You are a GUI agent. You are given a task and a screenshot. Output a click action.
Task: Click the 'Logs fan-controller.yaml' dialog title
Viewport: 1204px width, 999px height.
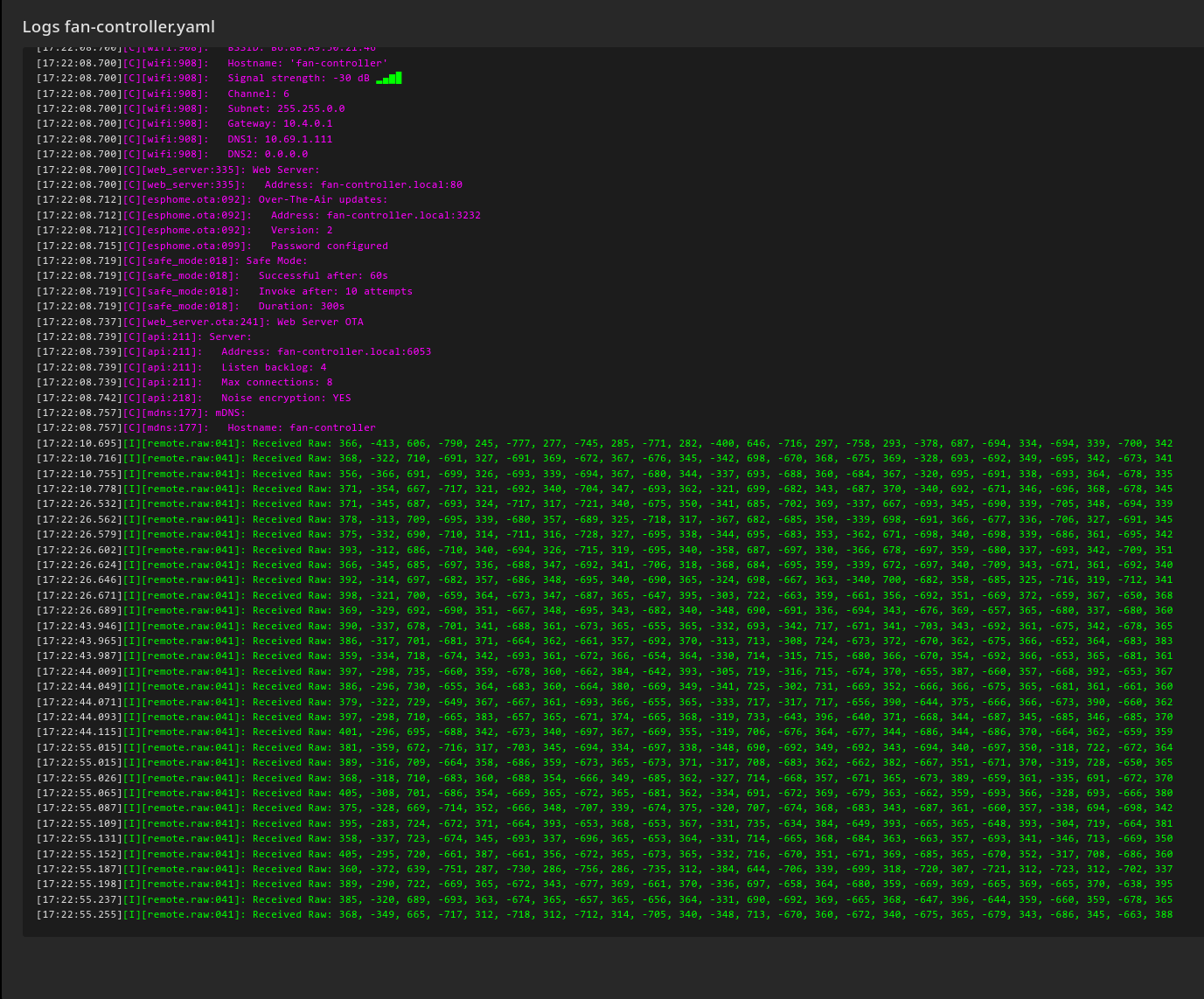click(119, 27)
